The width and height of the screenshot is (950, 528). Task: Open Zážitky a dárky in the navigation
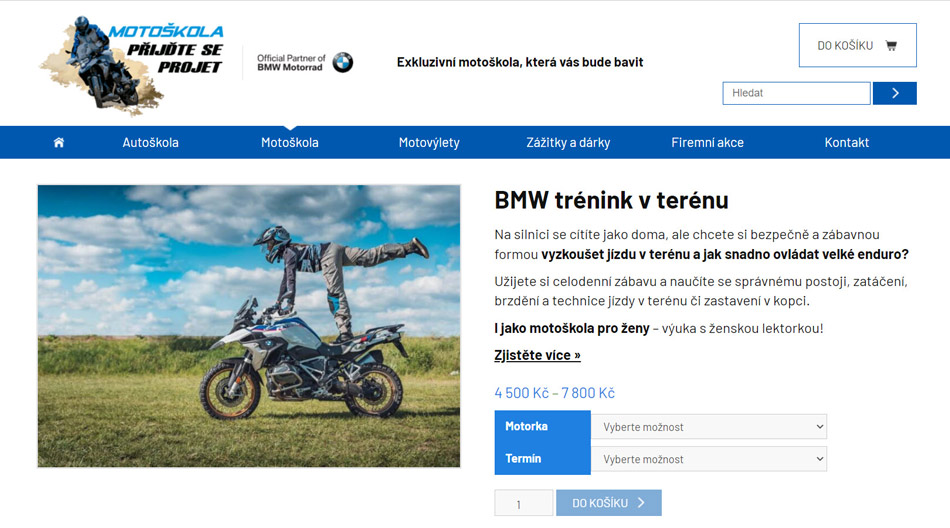click(x=568, y=142)
